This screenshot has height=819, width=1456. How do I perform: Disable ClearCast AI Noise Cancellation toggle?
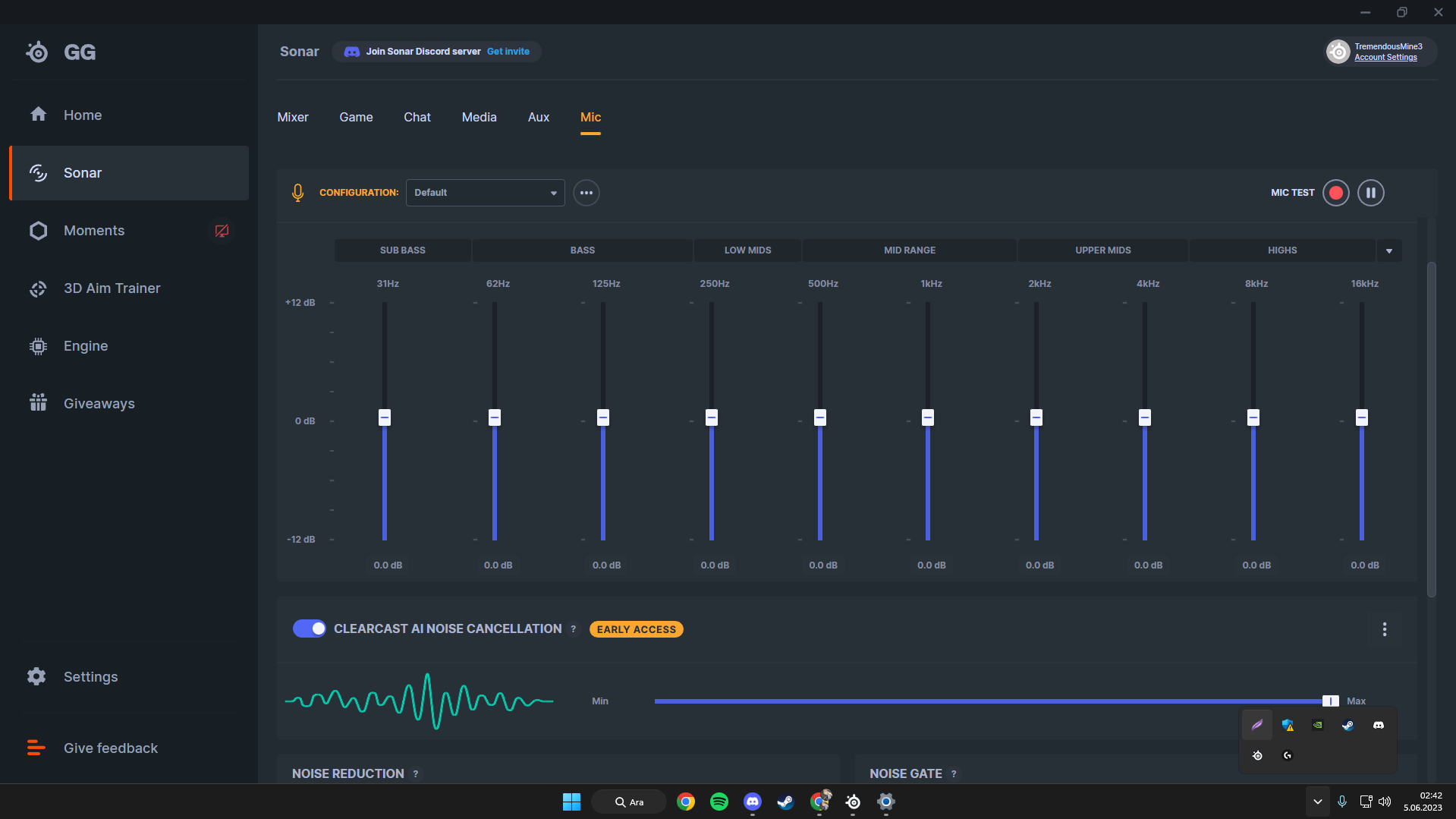coord(309,628)
